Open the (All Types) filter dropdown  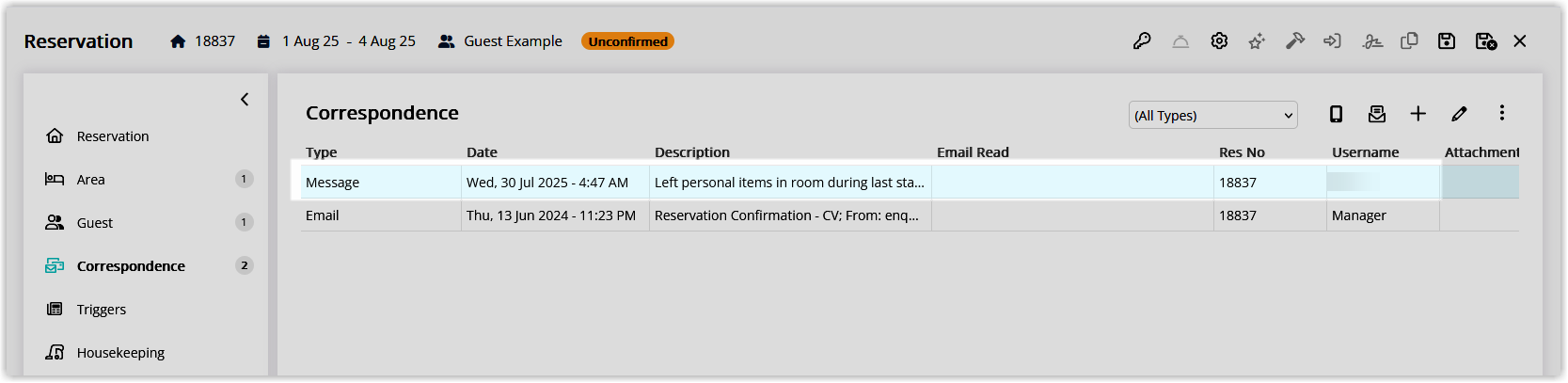(1213, 115)
